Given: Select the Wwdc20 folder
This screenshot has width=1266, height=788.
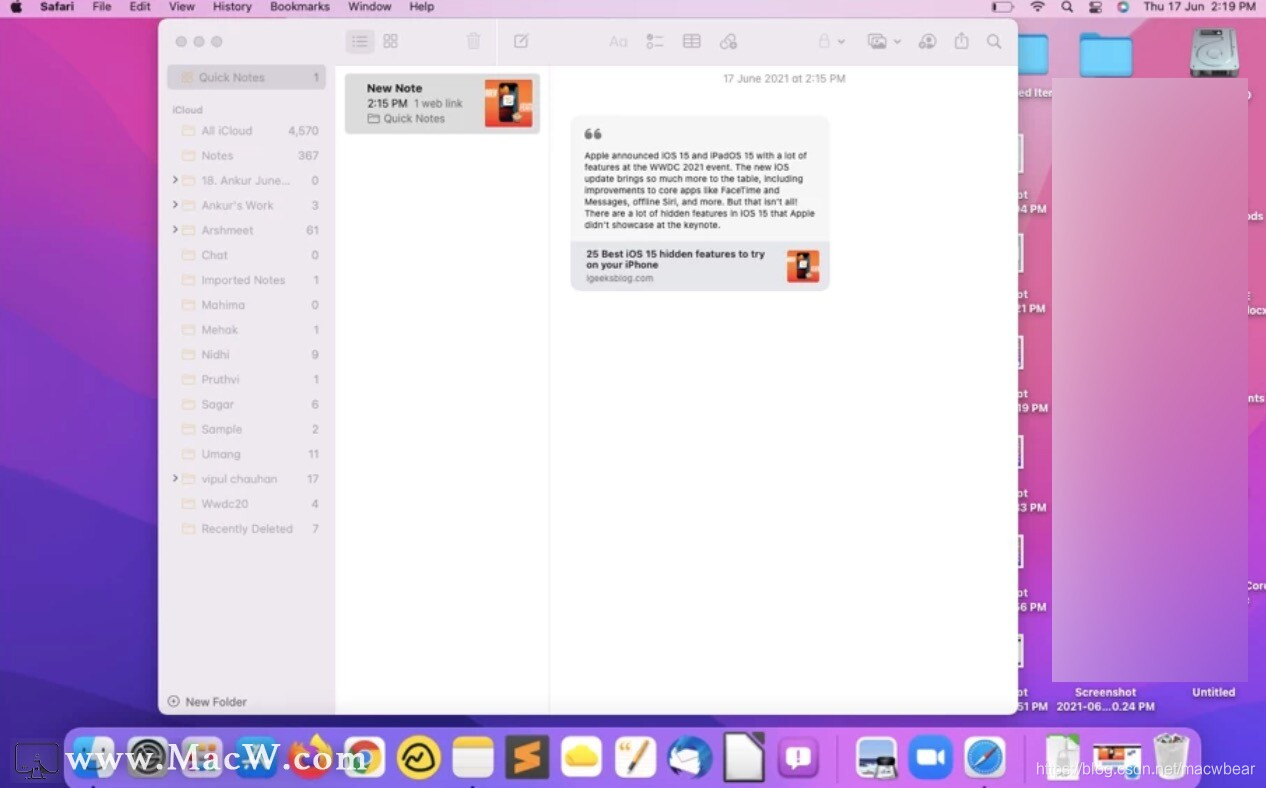Looking at the screenshot, I should (246, 504).
